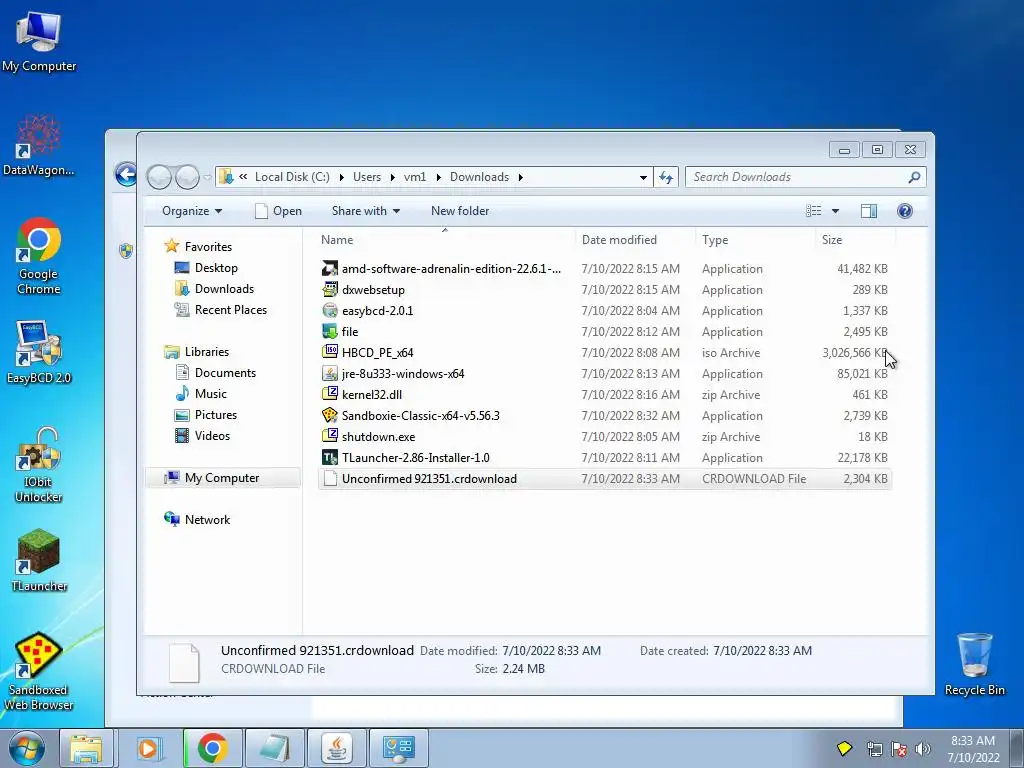The height and width of the screenshot is (768, 1024).
Task: Click the Explorer Forward button
Action: click(x=187, y=177)
